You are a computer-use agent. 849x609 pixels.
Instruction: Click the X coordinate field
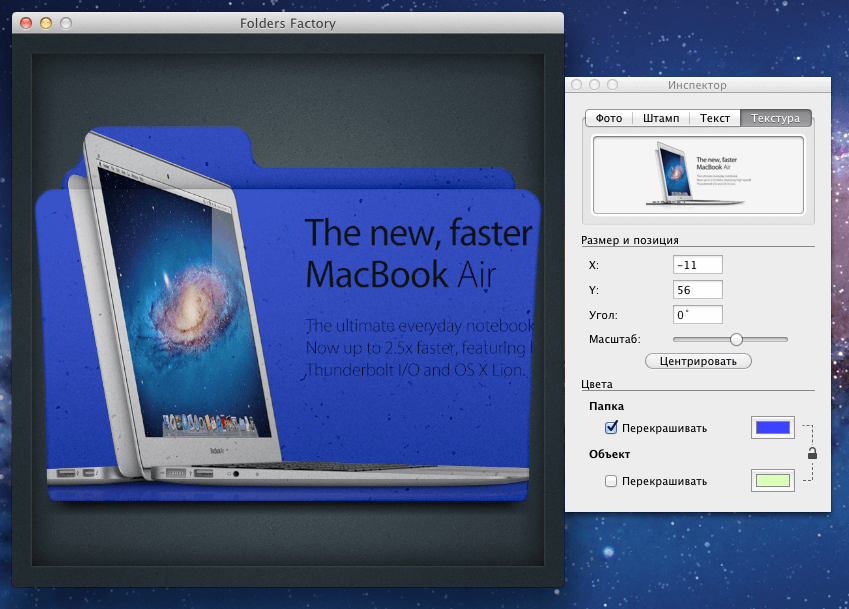(697, 264)
